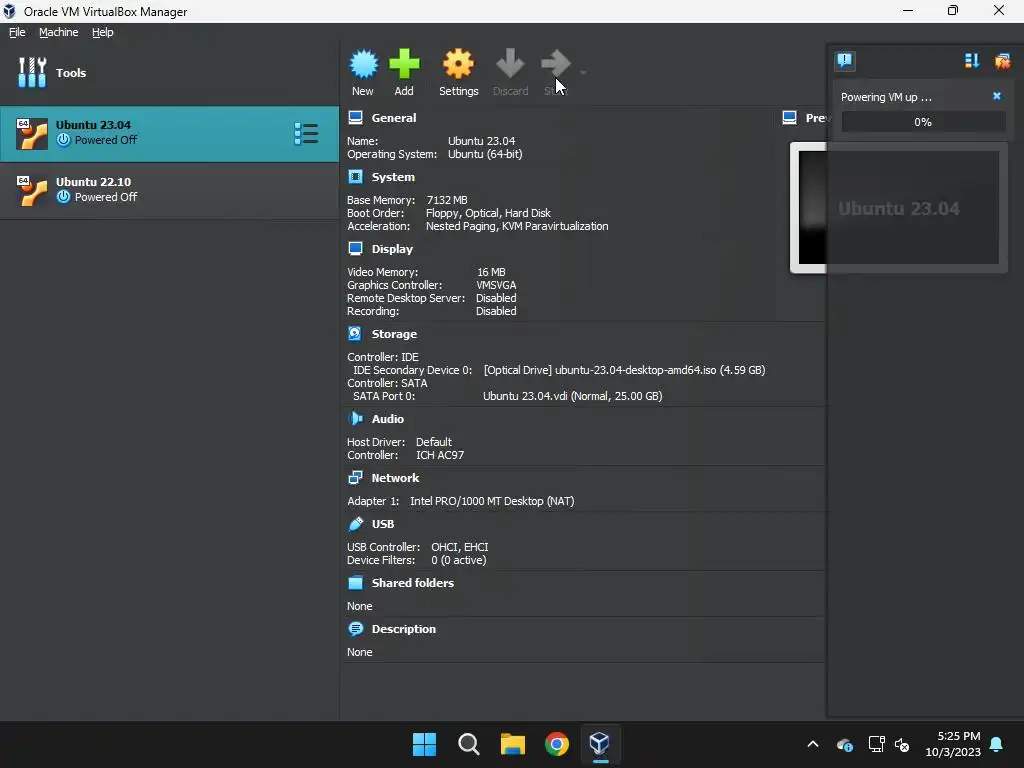
Task: Open the Network settings heading link
Action: pyautogui.click(x=395, y=478)
